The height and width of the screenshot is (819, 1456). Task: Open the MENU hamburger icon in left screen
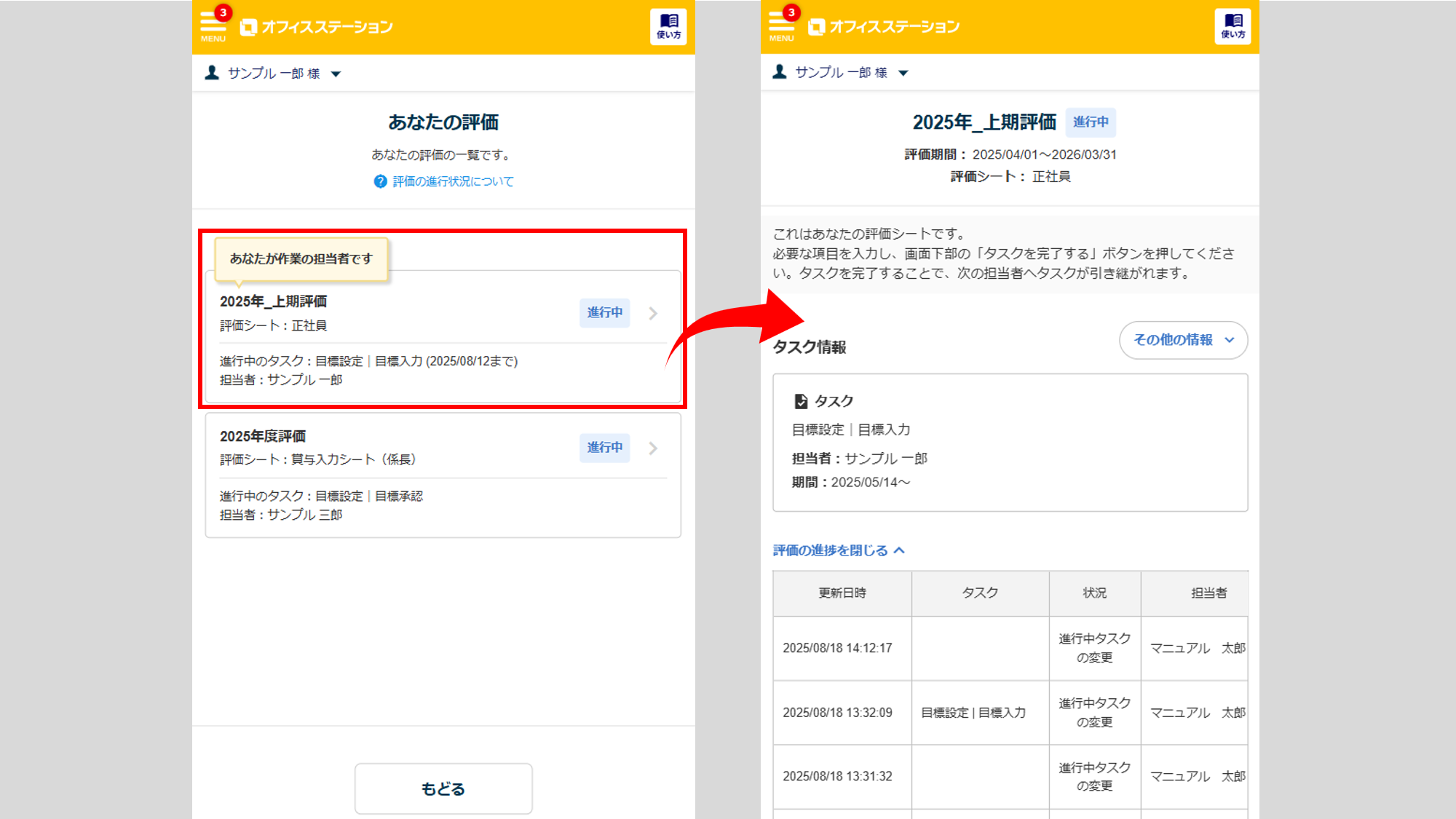(x=213, y=26)
